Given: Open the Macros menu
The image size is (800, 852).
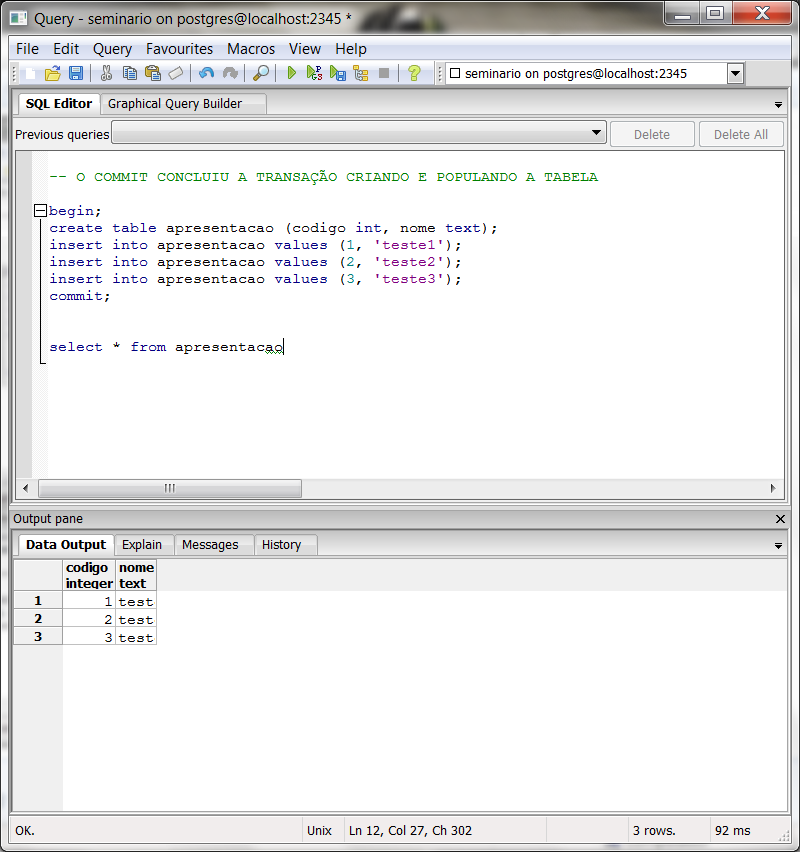Looking at the screenshot, I should coord(251,49).
